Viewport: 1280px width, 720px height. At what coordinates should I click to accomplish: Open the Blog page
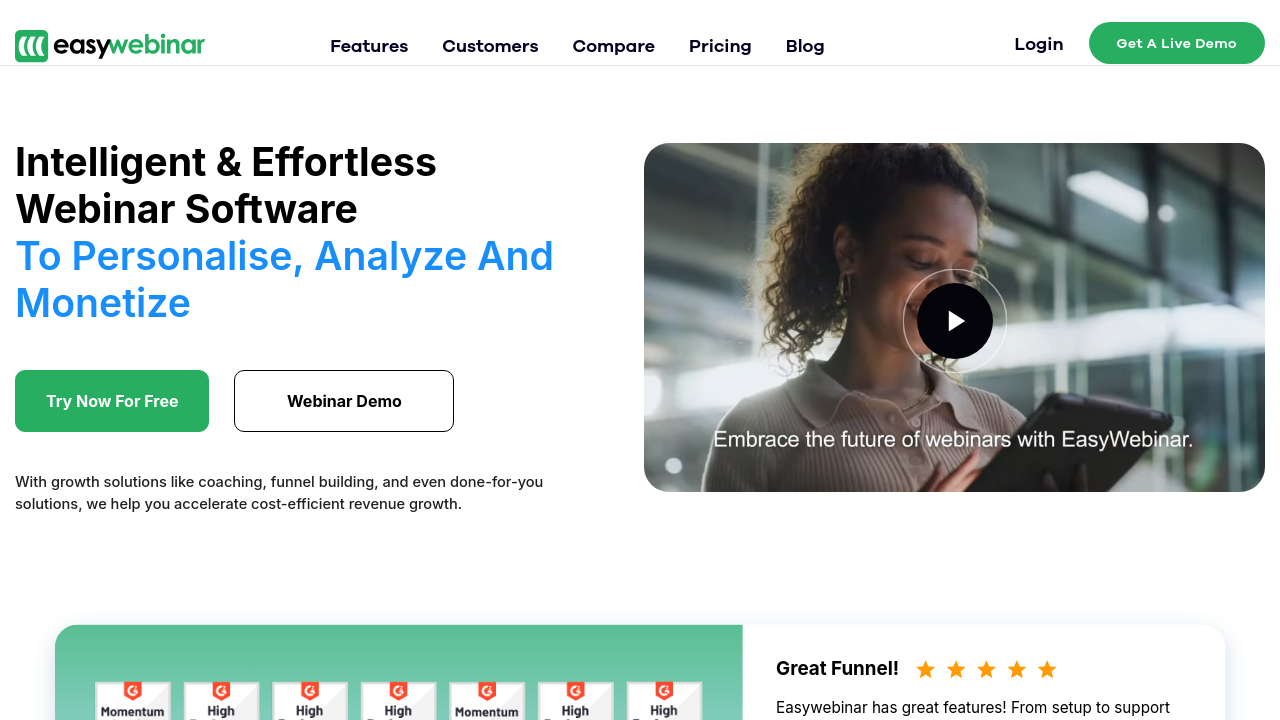coord(805,46)
